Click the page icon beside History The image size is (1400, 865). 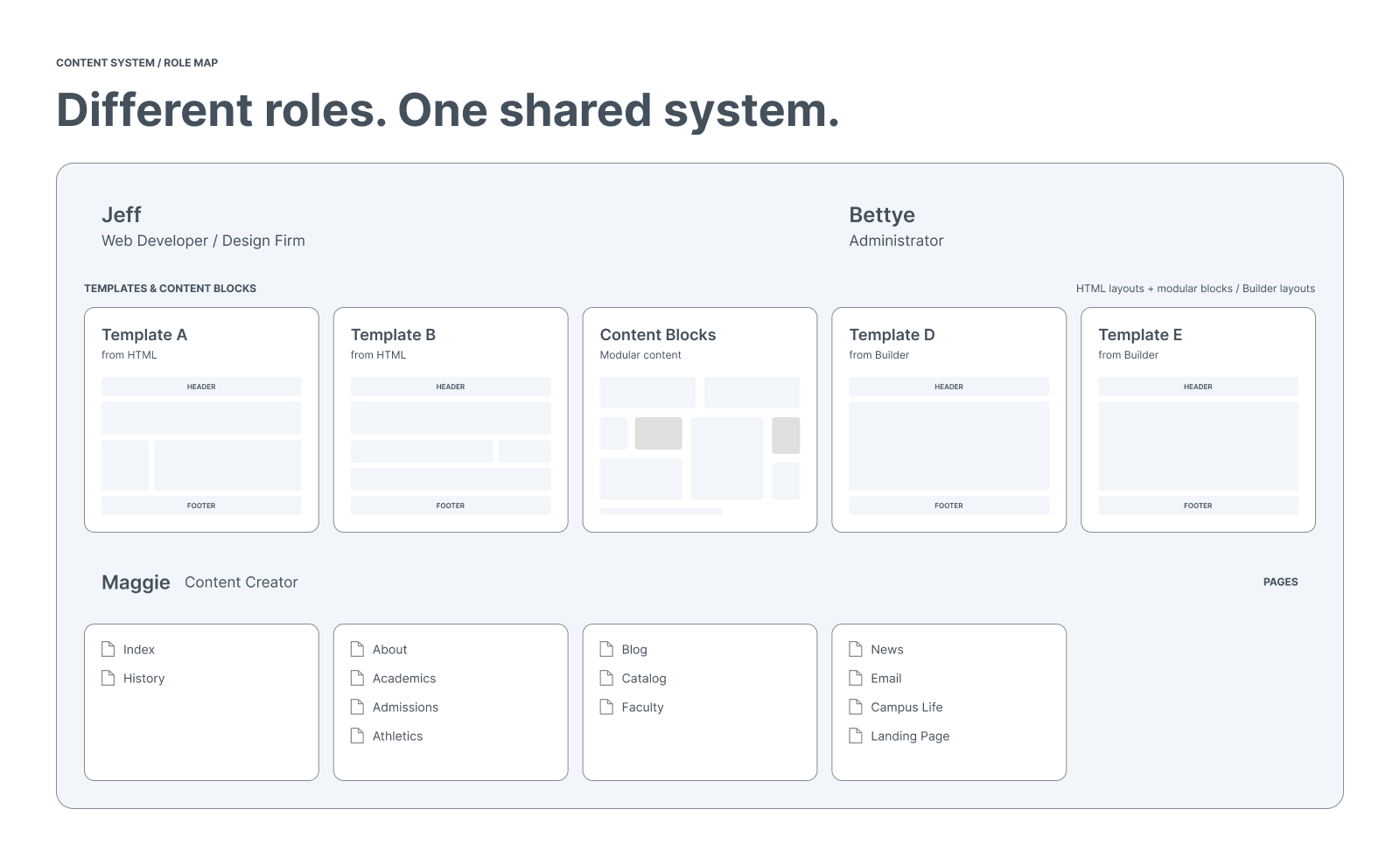click(x=108, y=678)
